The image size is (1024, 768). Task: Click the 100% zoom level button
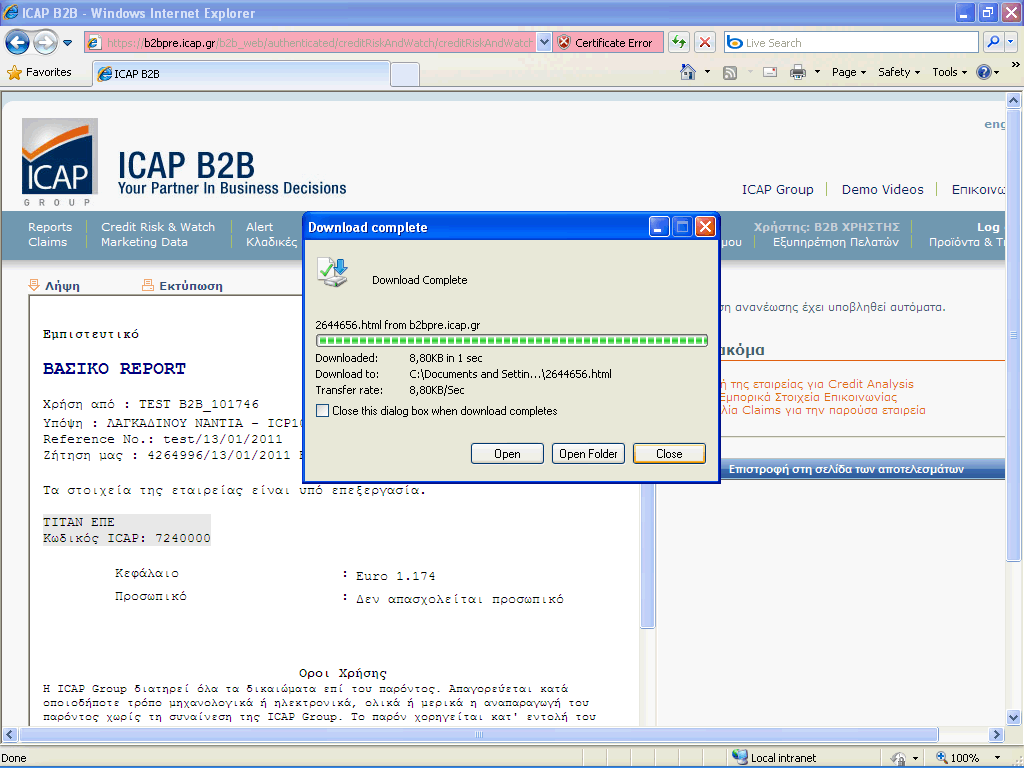[x=959, y=758]
